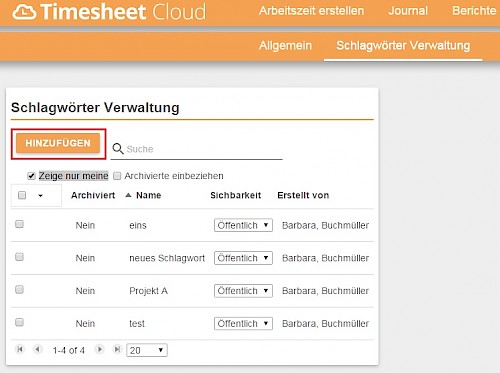Click the Schlagwörter Verwaltung panel heading
The width and height of the screenshot is (500, 373).
tap(95, 108)
